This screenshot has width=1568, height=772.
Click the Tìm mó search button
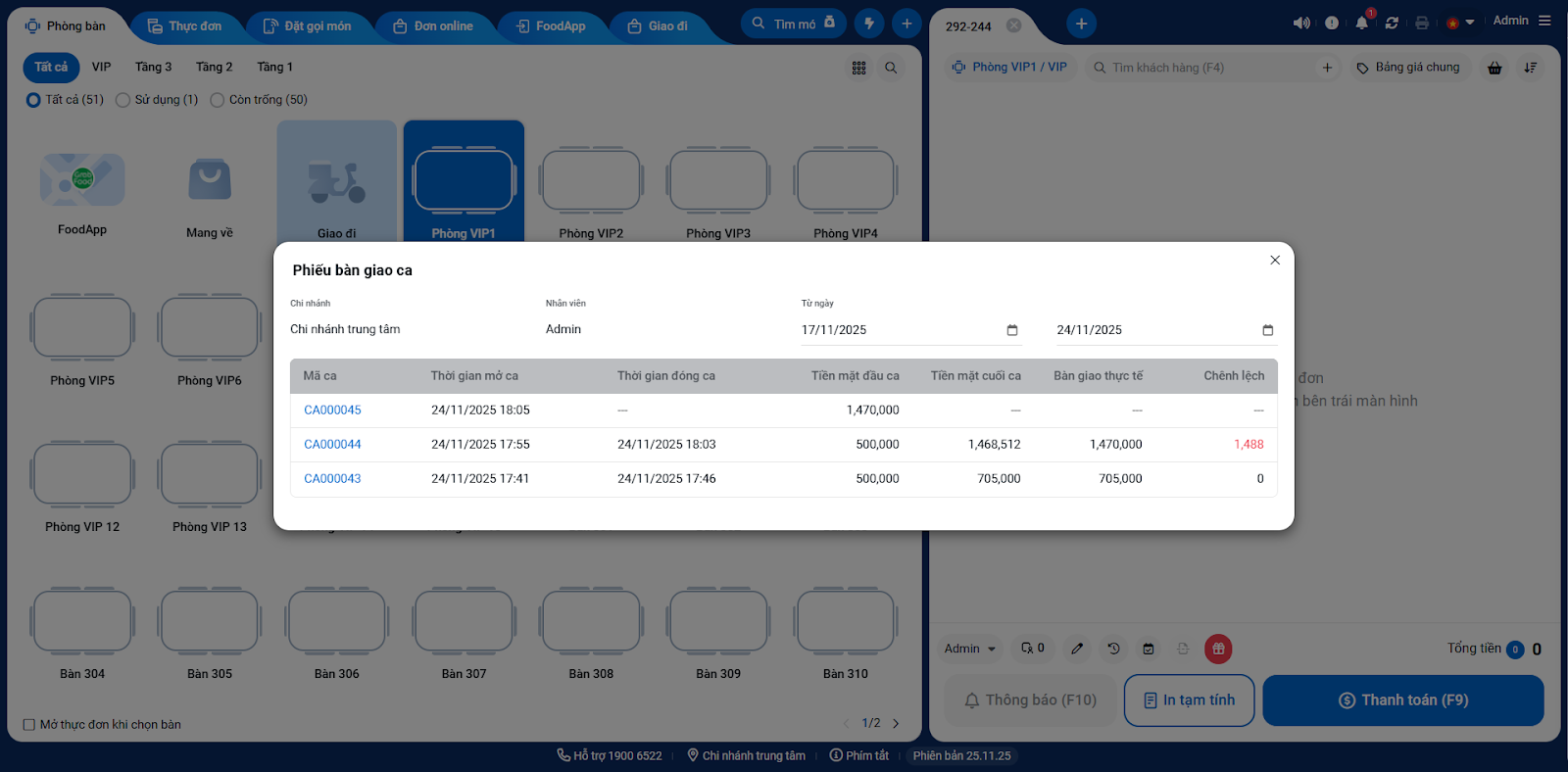tap(794, 24)
